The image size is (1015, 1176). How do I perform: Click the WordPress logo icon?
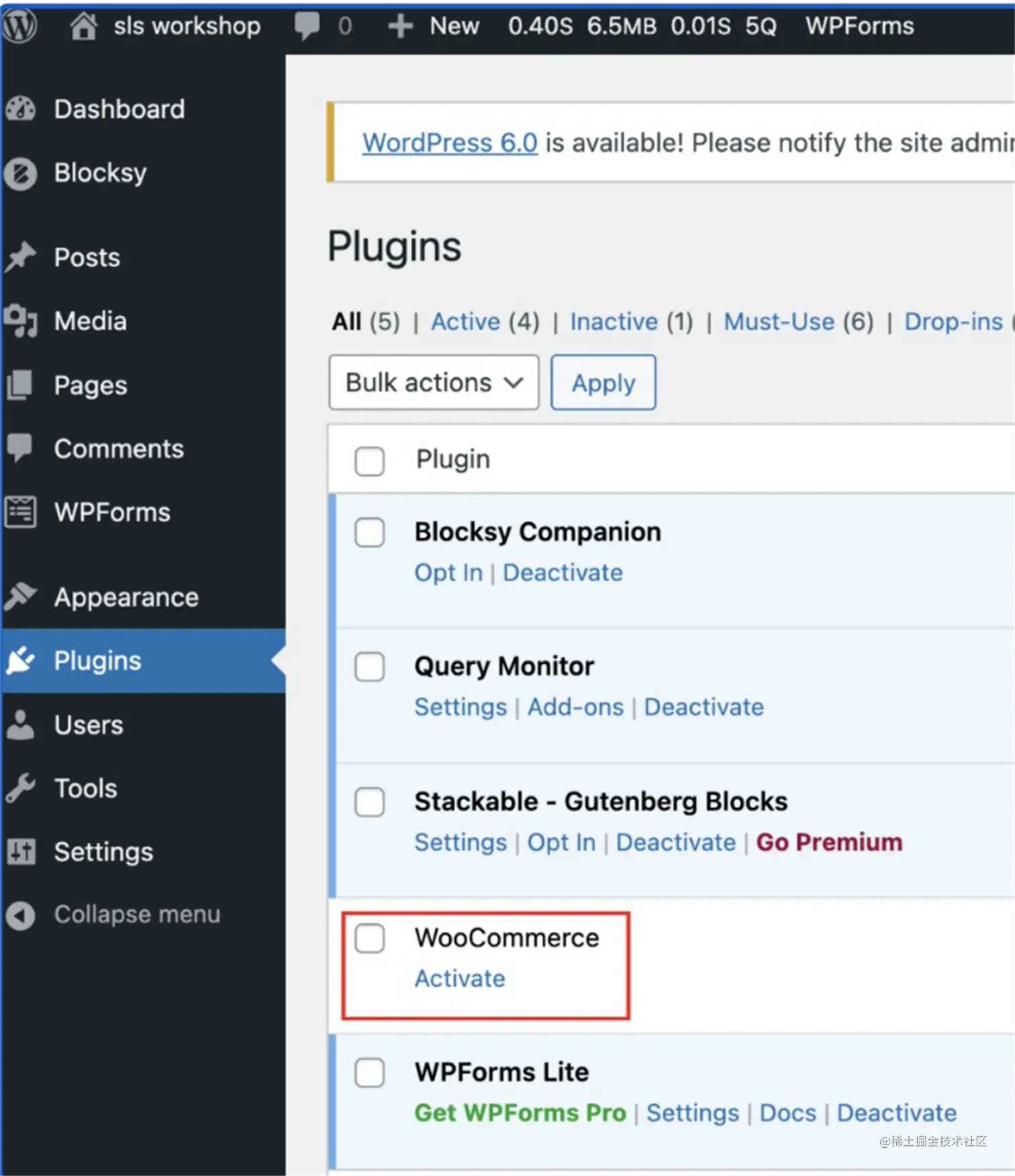[x=19, y=26]
